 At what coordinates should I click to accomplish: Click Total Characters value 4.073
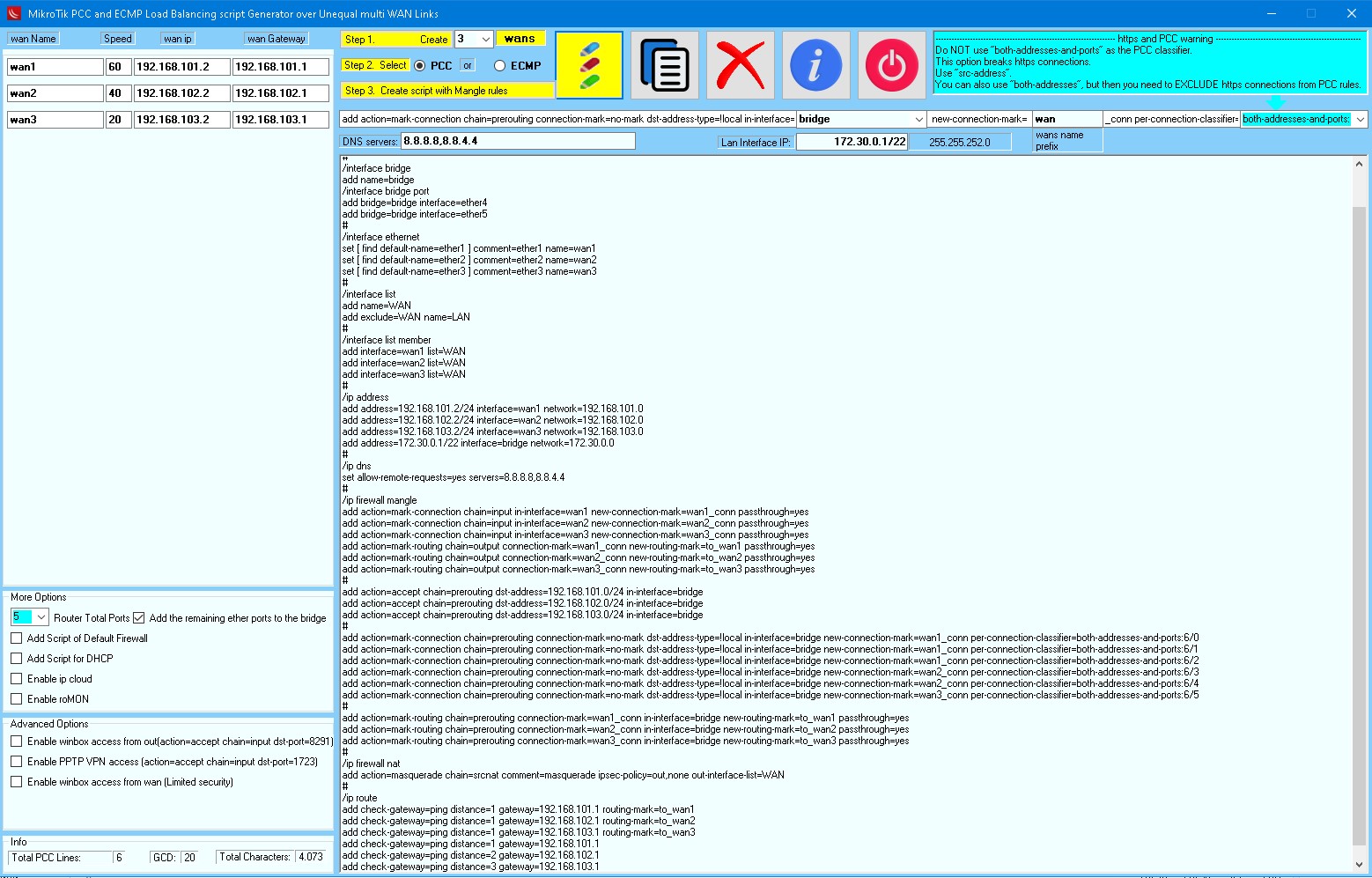(310, 857)
